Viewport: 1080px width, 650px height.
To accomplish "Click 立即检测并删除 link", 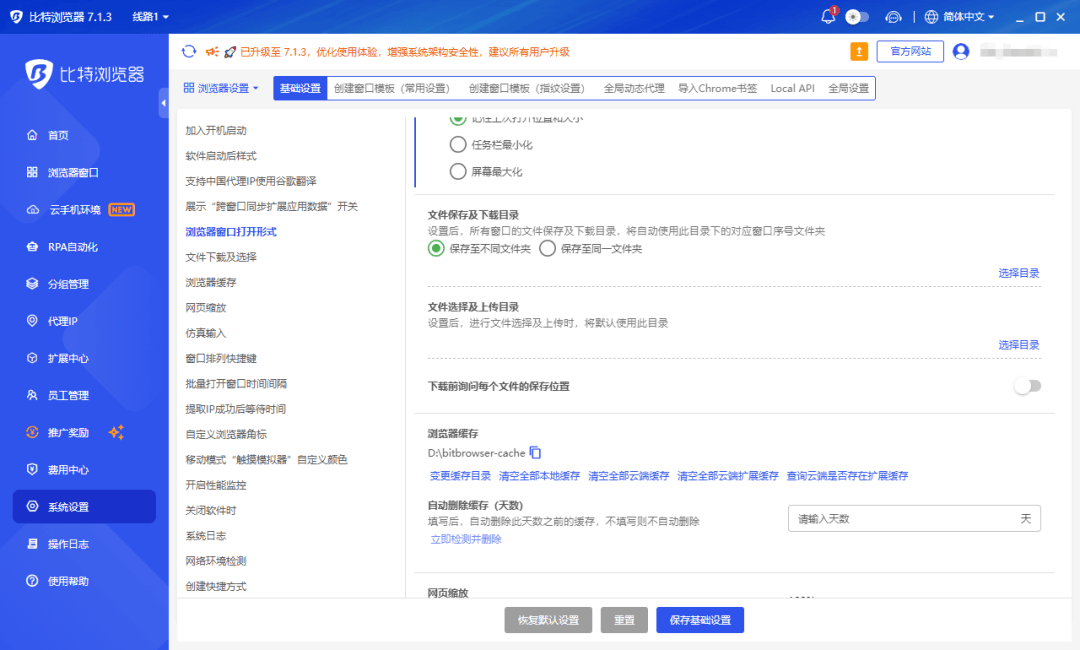I will [x=466, y=539].
